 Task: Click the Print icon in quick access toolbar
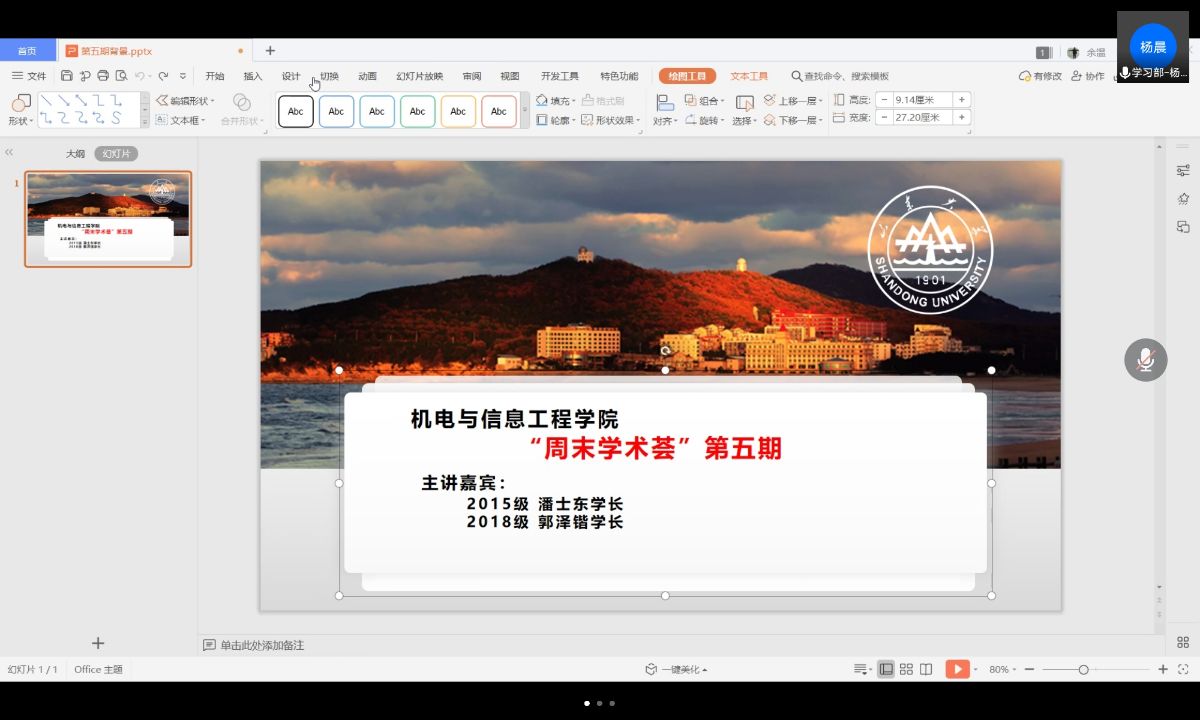pos(103,76)
